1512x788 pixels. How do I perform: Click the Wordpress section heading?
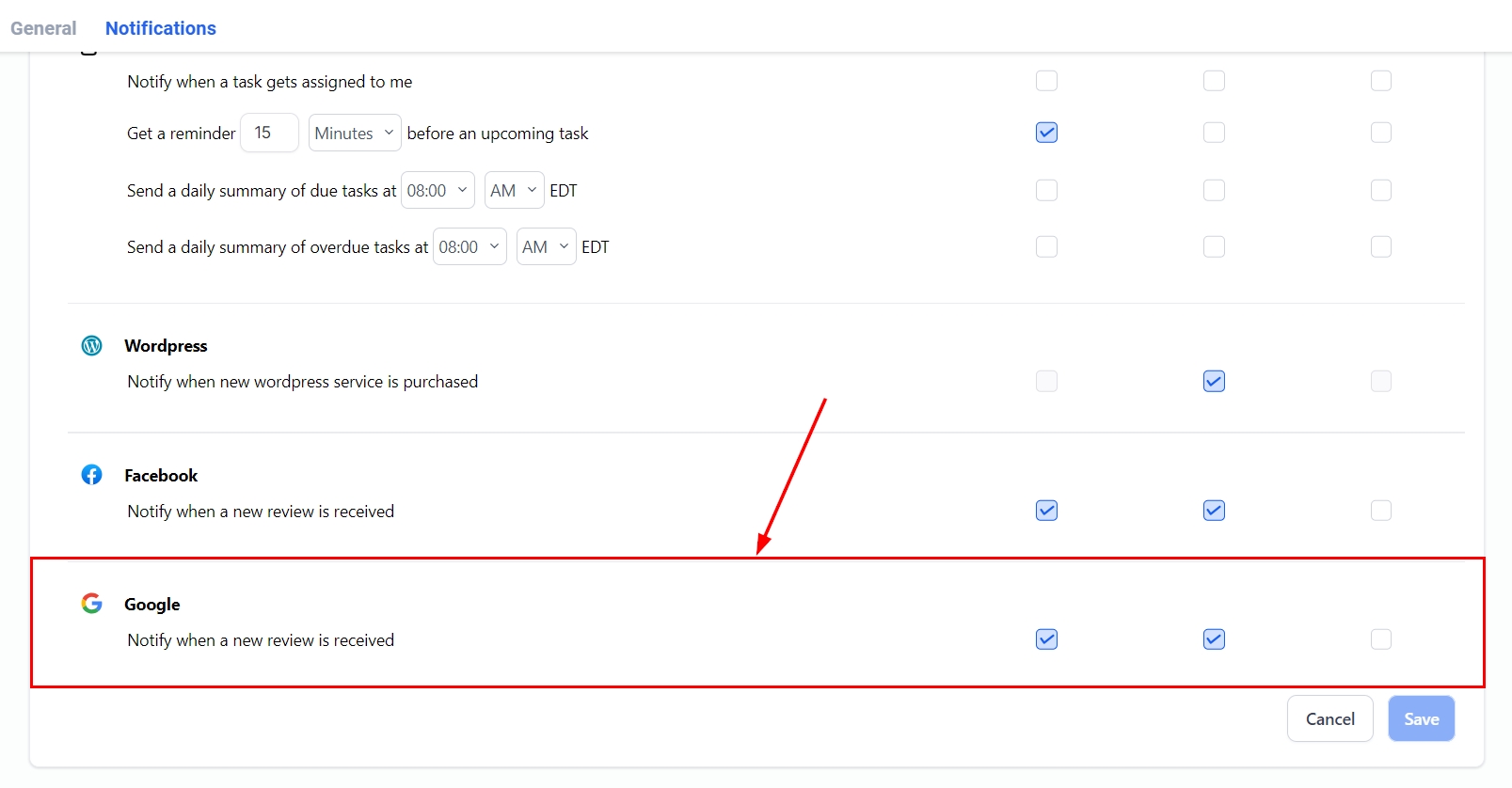click(x=166, y=346)
